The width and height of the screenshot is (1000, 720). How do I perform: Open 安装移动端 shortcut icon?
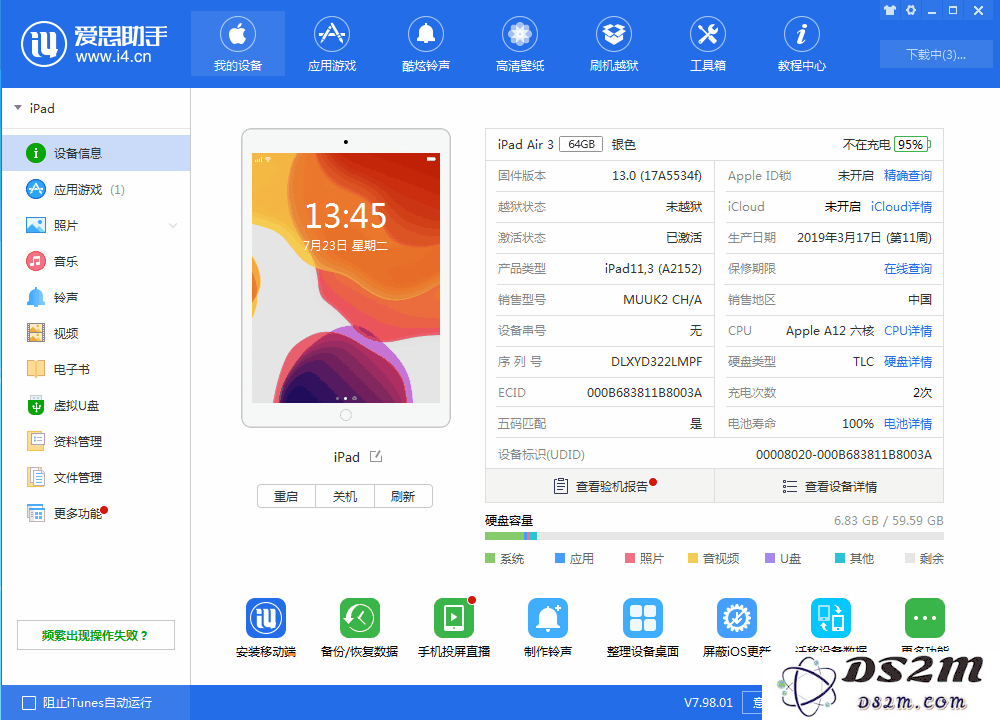266,617
